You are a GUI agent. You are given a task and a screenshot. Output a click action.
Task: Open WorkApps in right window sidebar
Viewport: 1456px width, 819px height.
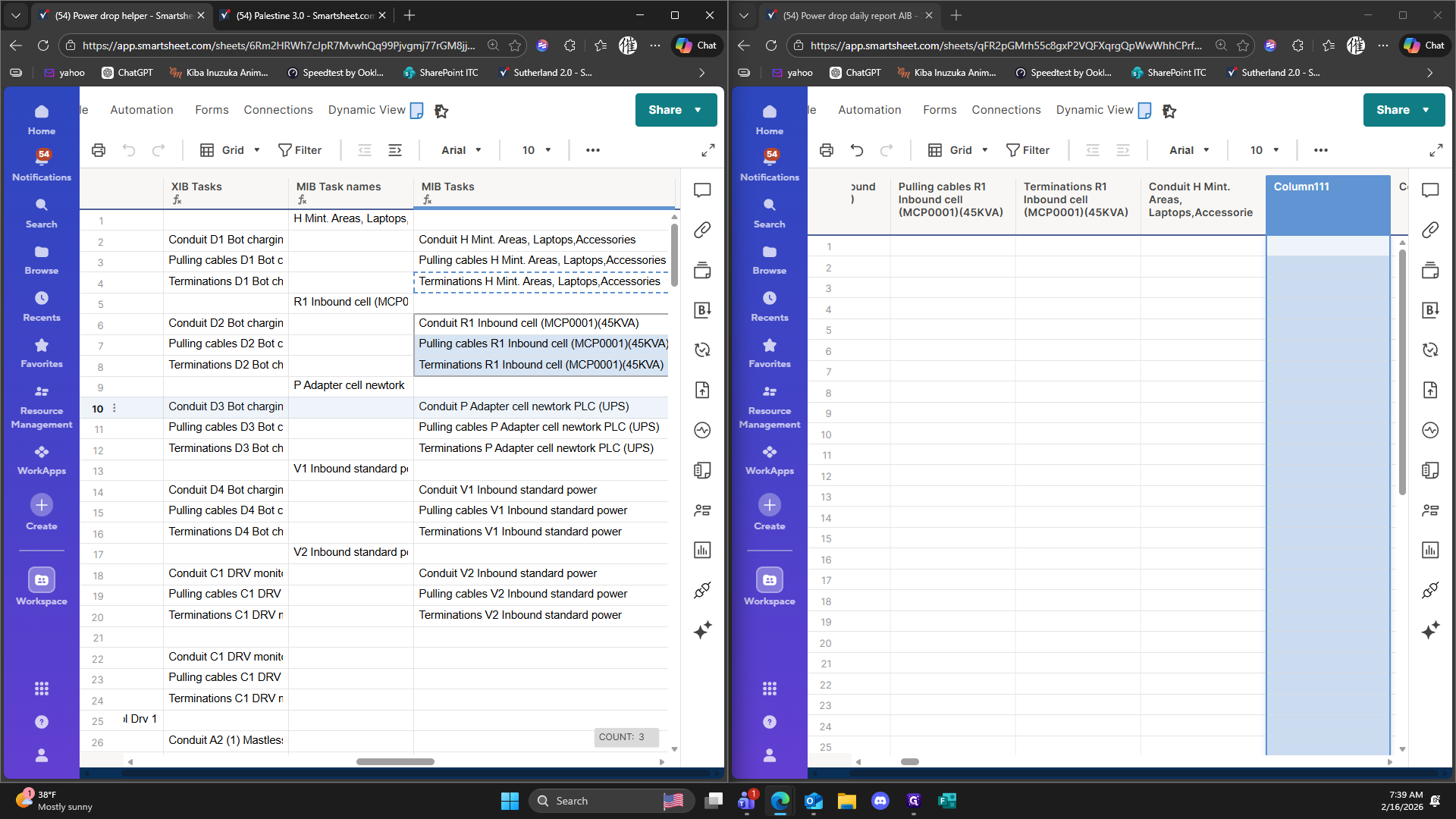pos(769,460)
